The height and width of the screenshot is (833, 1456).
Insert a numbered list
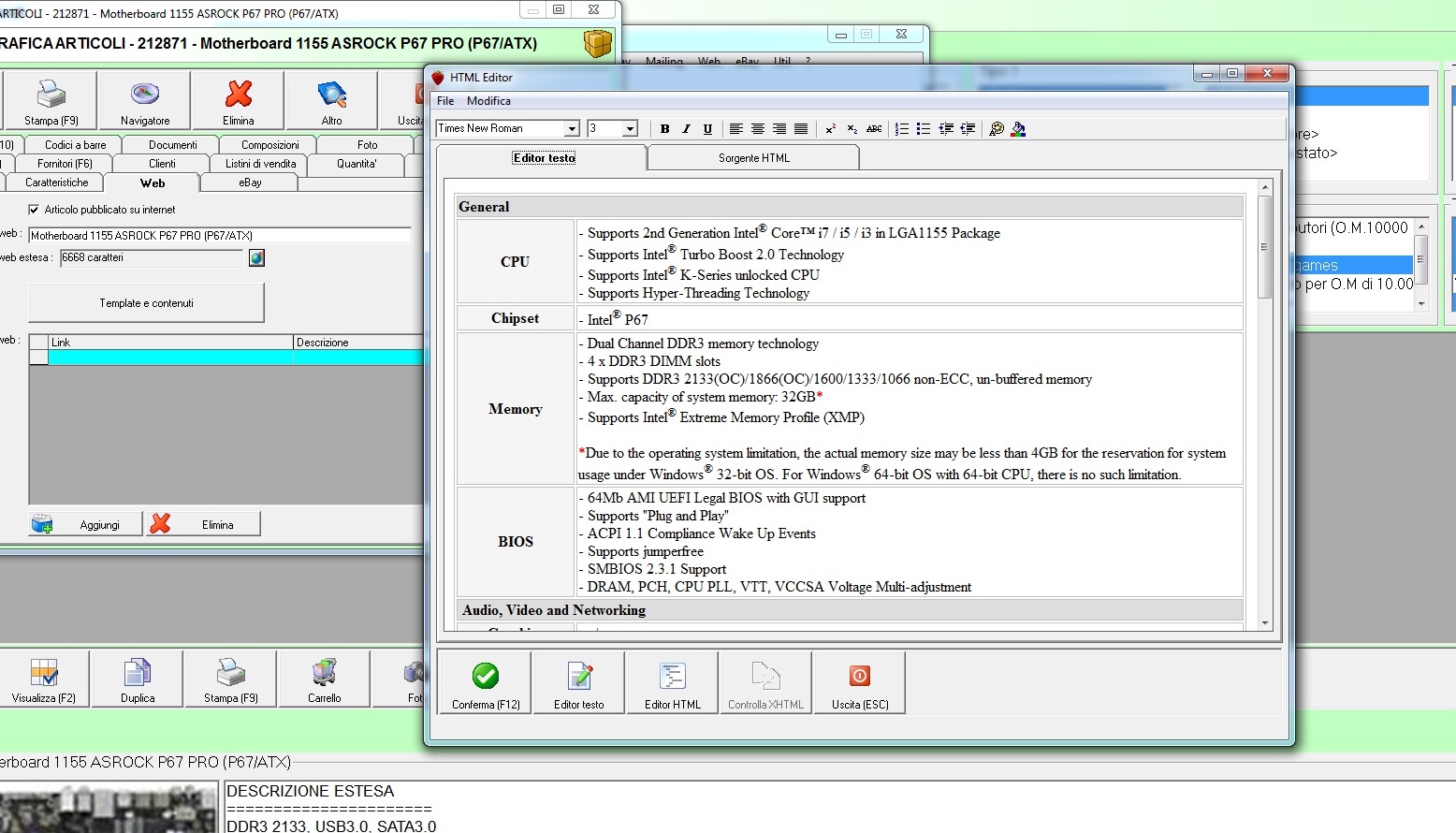tap(902, 129)
